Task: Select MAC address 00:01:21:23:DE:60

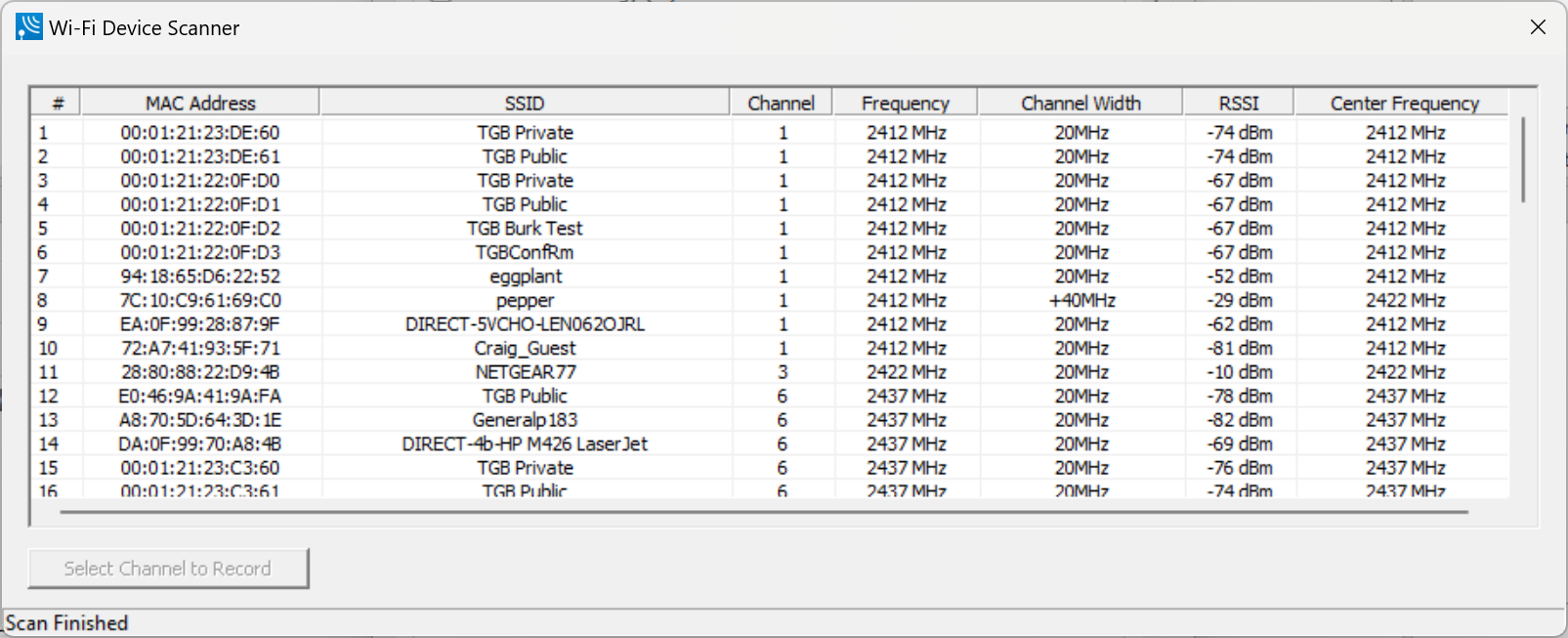Action: click(x=200, y=132)
